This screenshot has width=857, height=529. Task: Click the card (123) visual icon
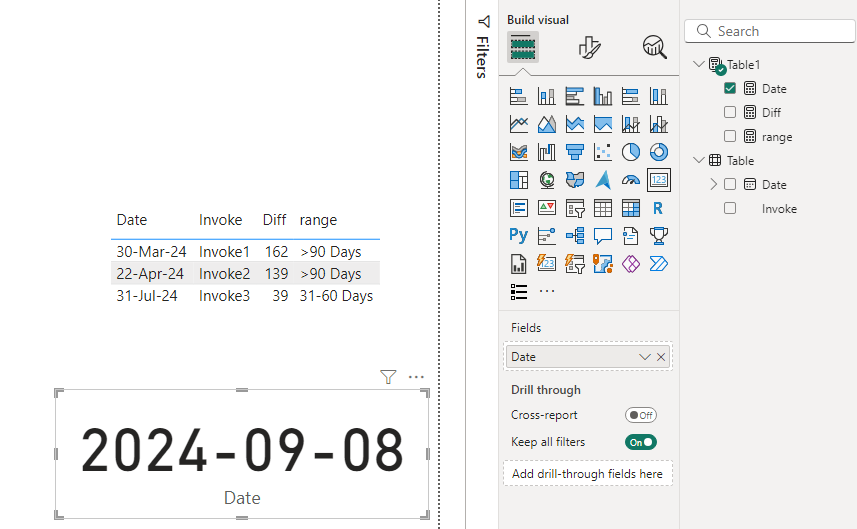(x=659, y=180)
